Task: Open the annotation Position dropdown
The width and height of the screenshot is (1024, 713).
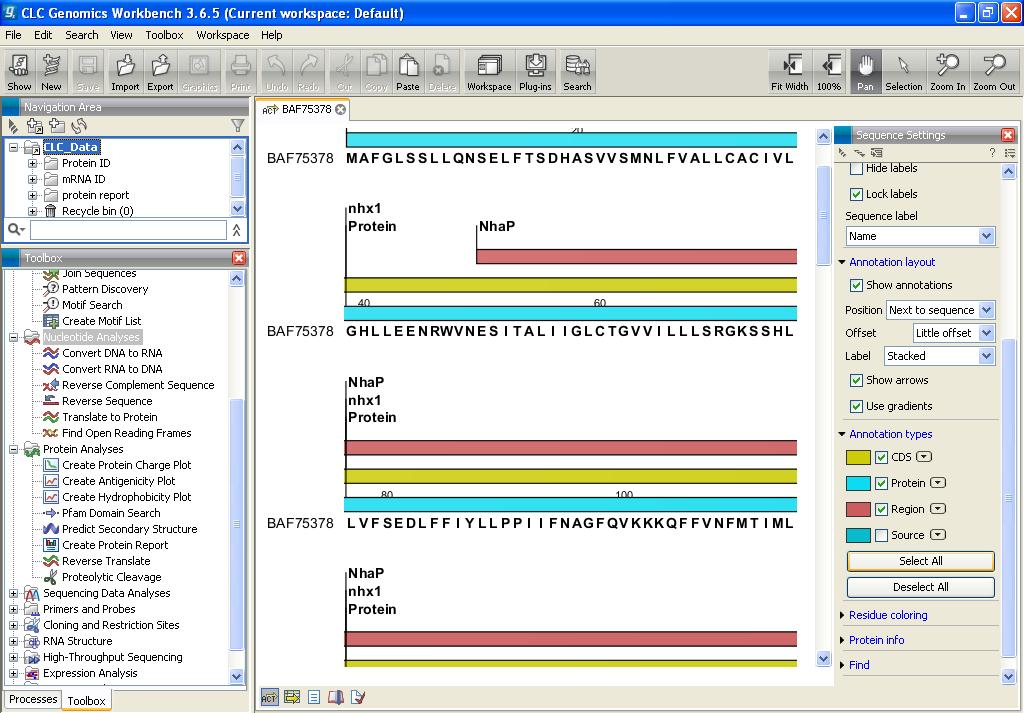Action: (940, 310)
